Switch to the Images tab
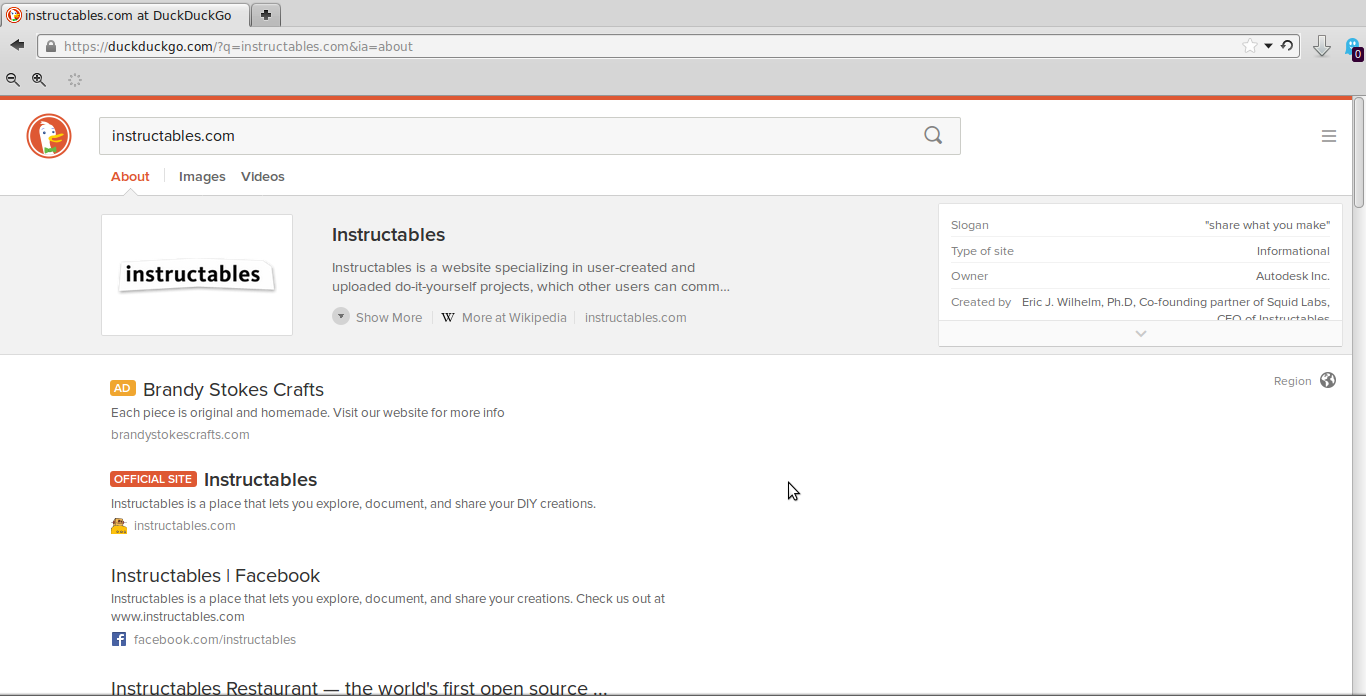 [202, 176]
